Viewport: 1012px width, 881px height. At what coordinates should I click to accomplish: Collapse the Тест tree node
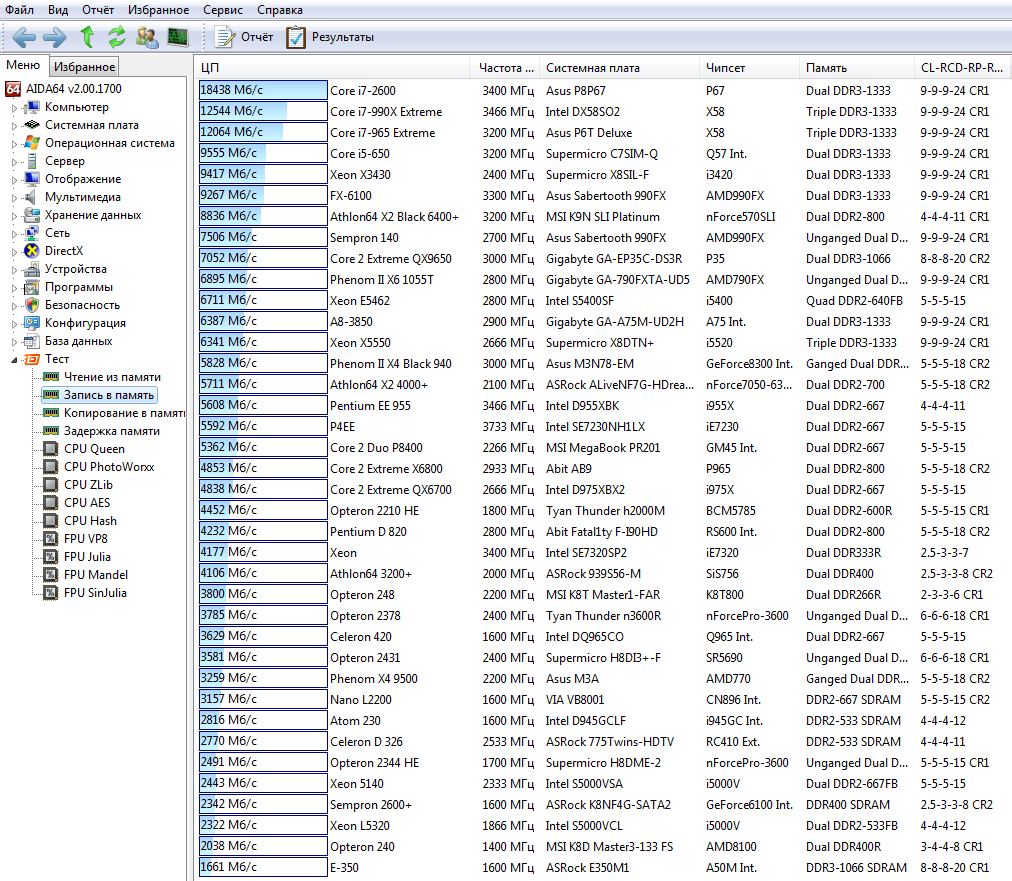14,360
